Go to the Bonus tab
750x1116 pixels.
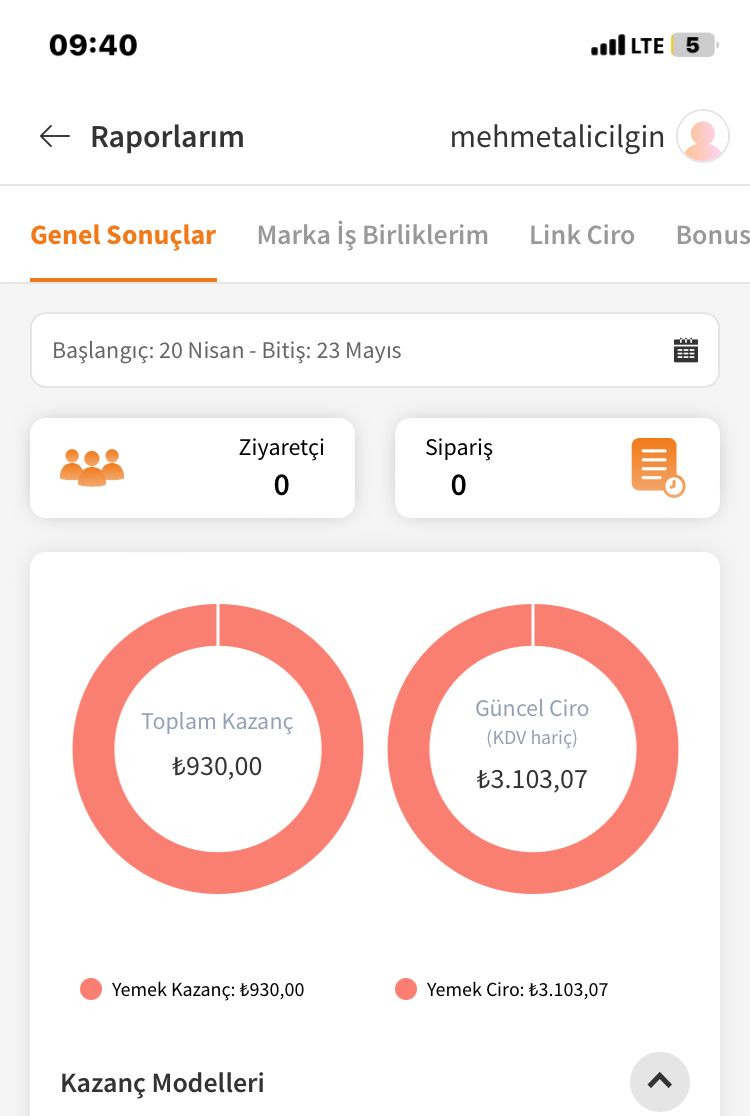712,235
